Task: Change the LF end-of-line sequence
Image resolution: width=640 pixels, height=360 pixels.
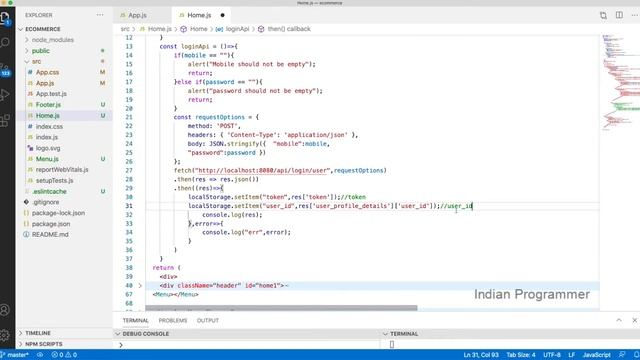Action: pyautogui.click(x=571, y=355)
